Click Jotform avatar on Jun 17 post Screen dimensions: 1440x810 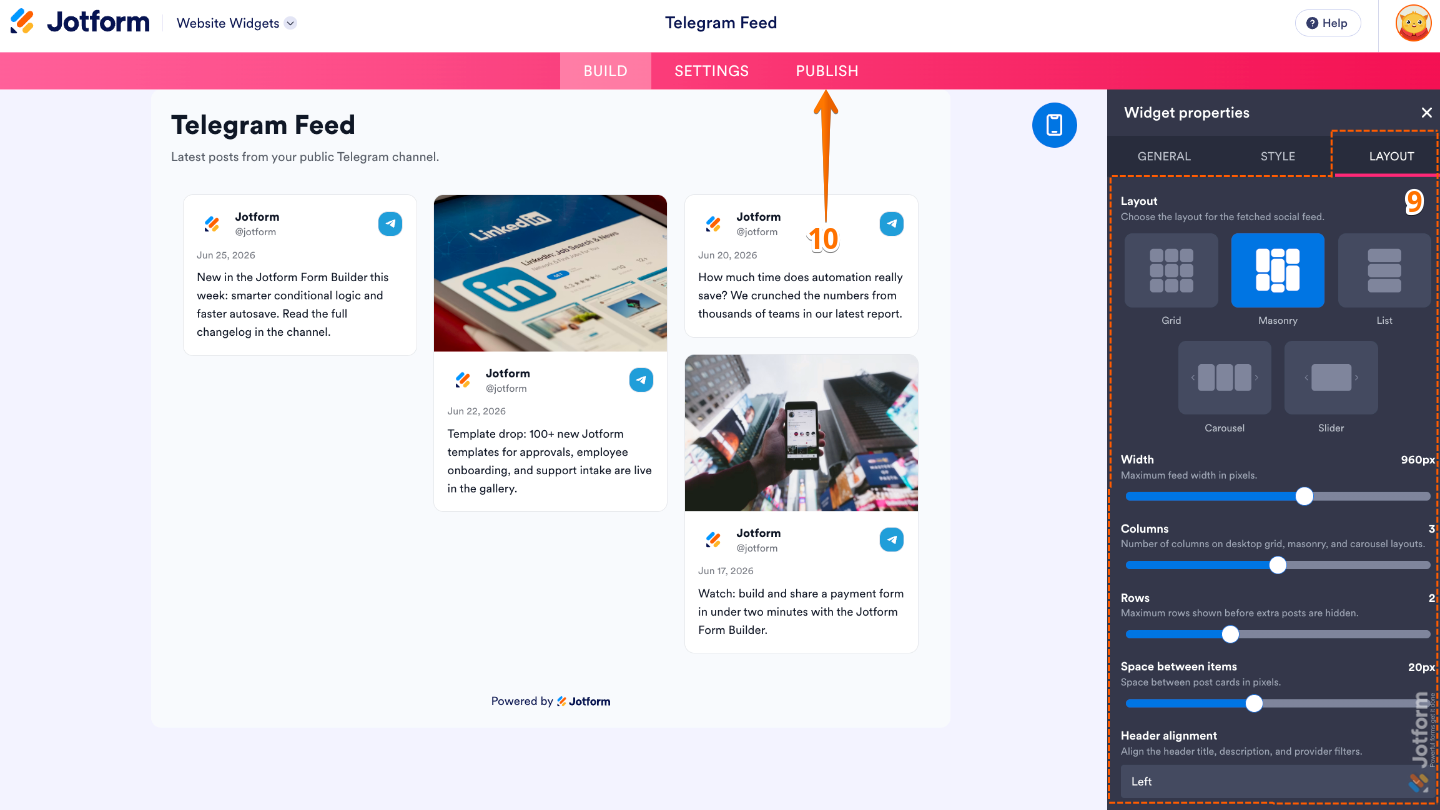click(x=713, y=540)
